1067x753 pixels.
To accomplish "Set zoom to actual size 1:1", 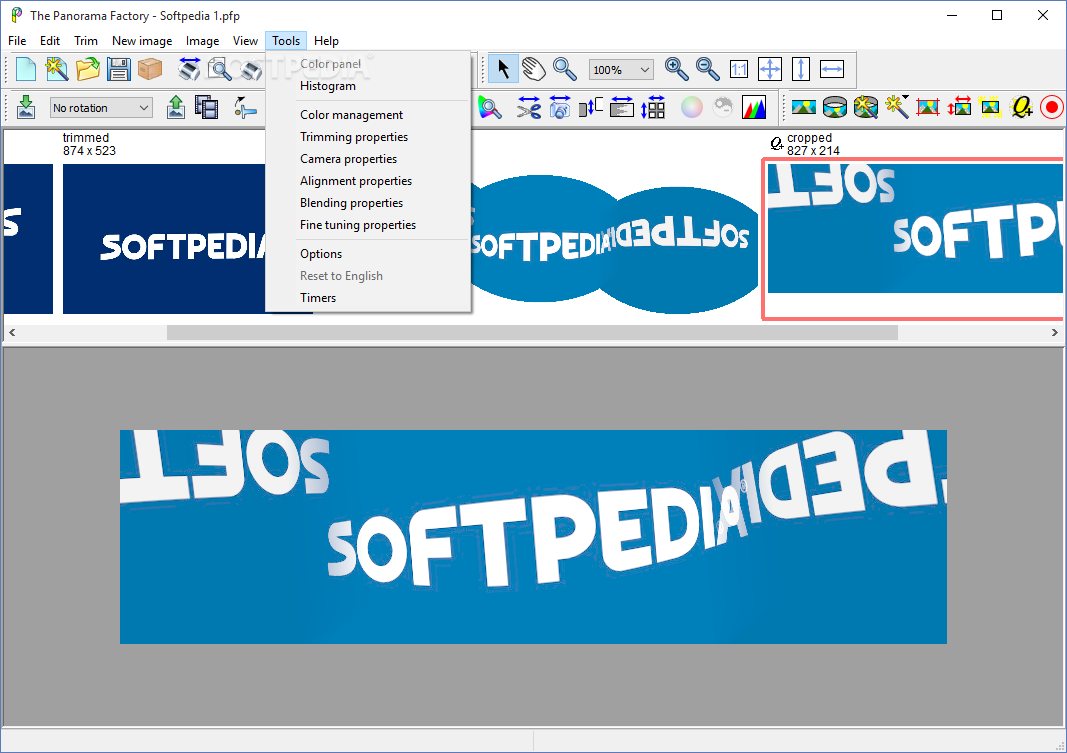I will point(739,69).
